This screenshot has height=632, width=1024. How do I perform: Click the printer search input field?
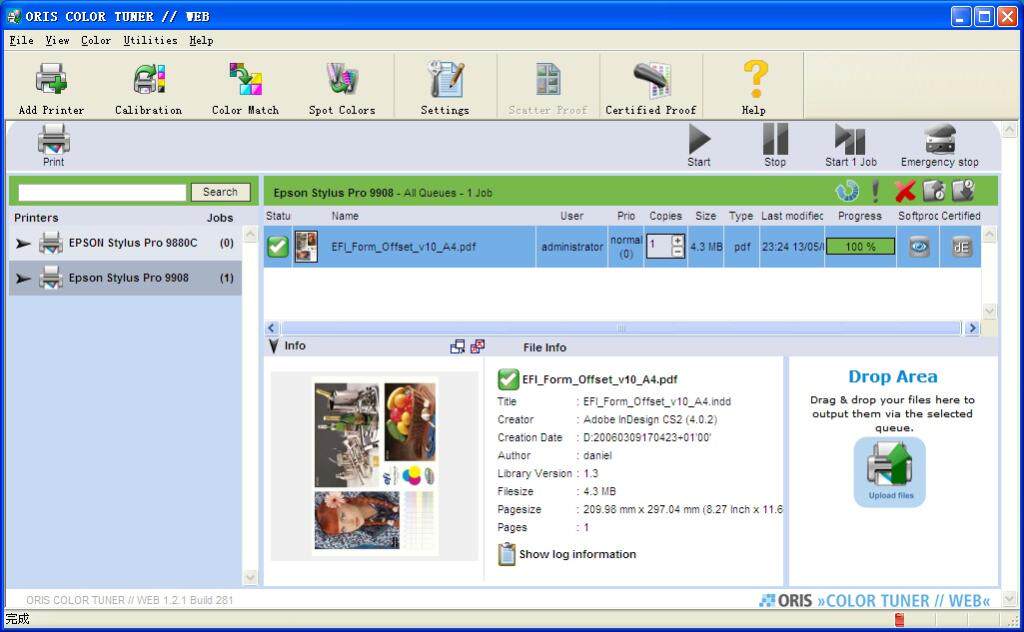(103, 192)
